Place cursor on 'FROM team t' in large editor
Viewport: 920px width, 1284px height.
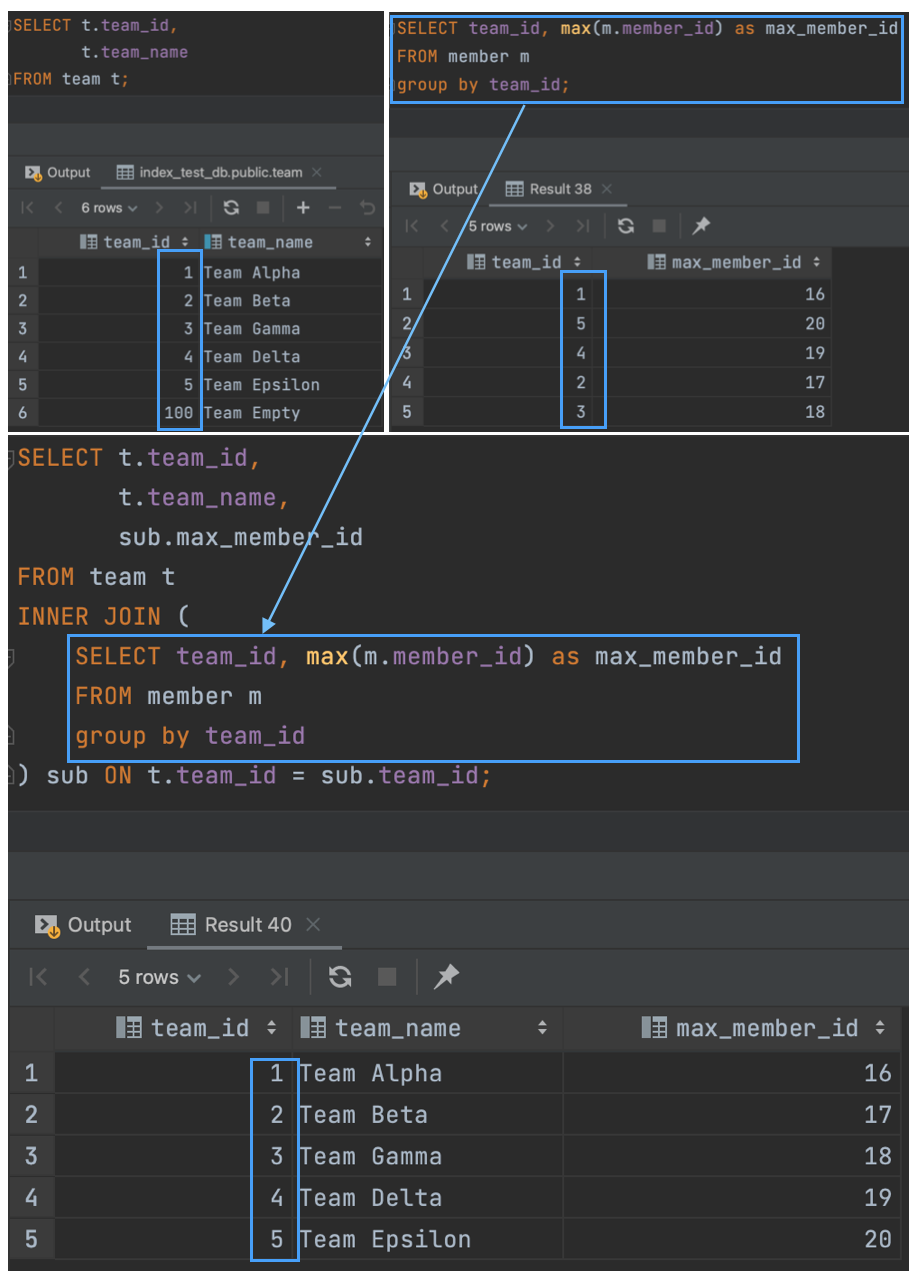pyautogui.click(x=96, y=577)
